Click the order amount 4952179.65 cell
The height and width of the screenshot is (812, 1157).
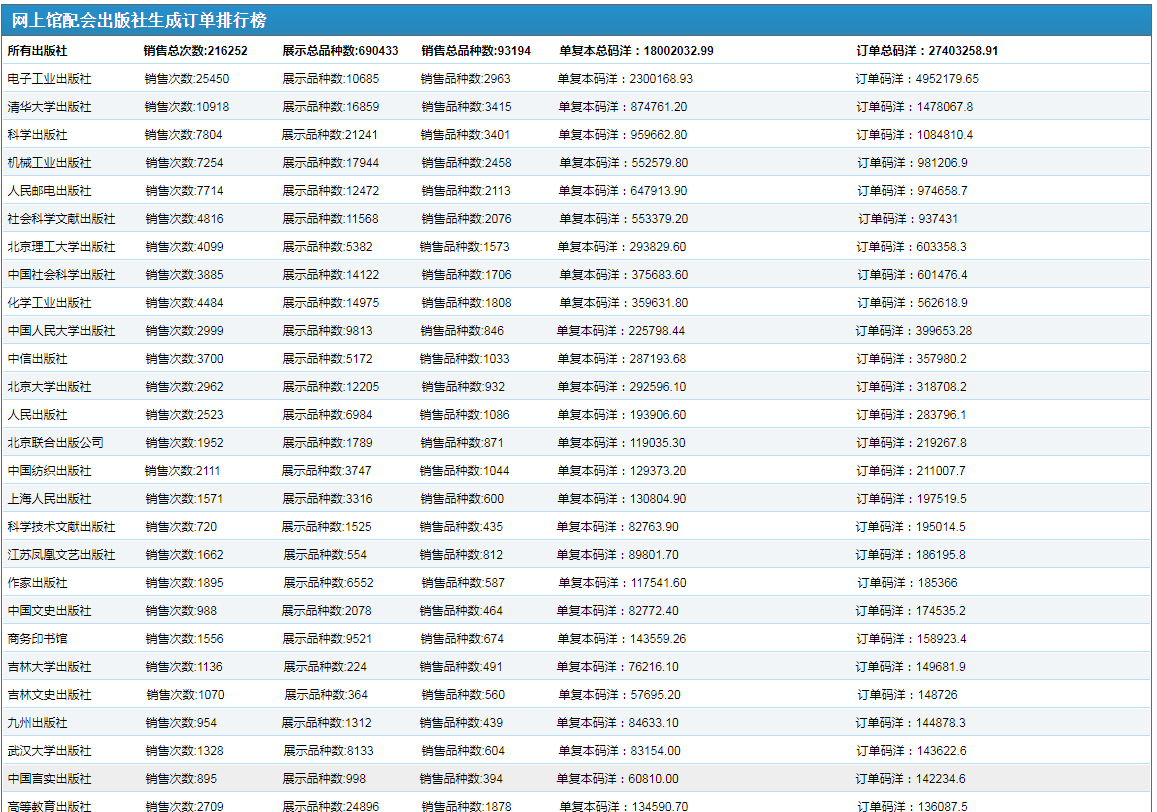[x=917, y=79]
